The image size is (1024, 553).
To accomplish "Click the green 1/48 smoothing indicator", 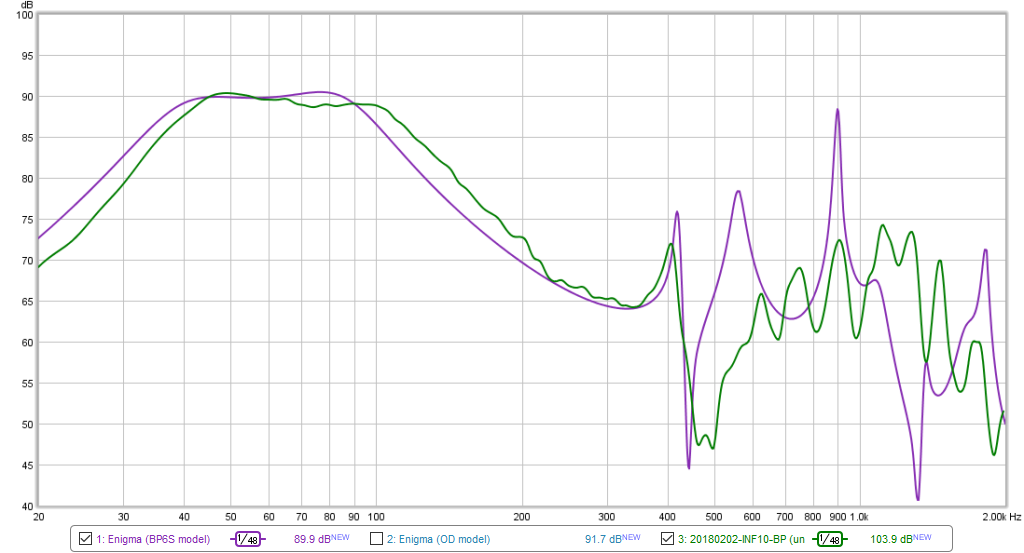I will click(829, 539).
